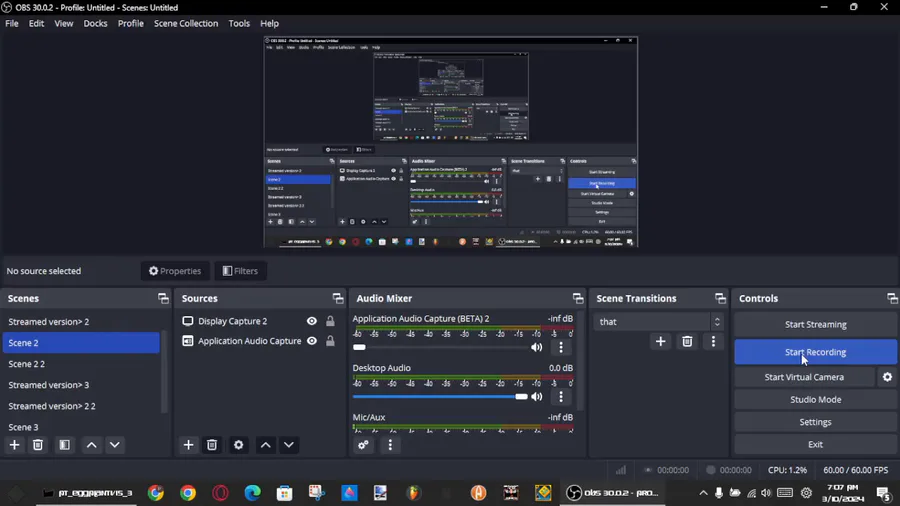Screen dimensions: 900x506
Task: Open scene filters icon in Scenes panel
Action: (64, 445)
